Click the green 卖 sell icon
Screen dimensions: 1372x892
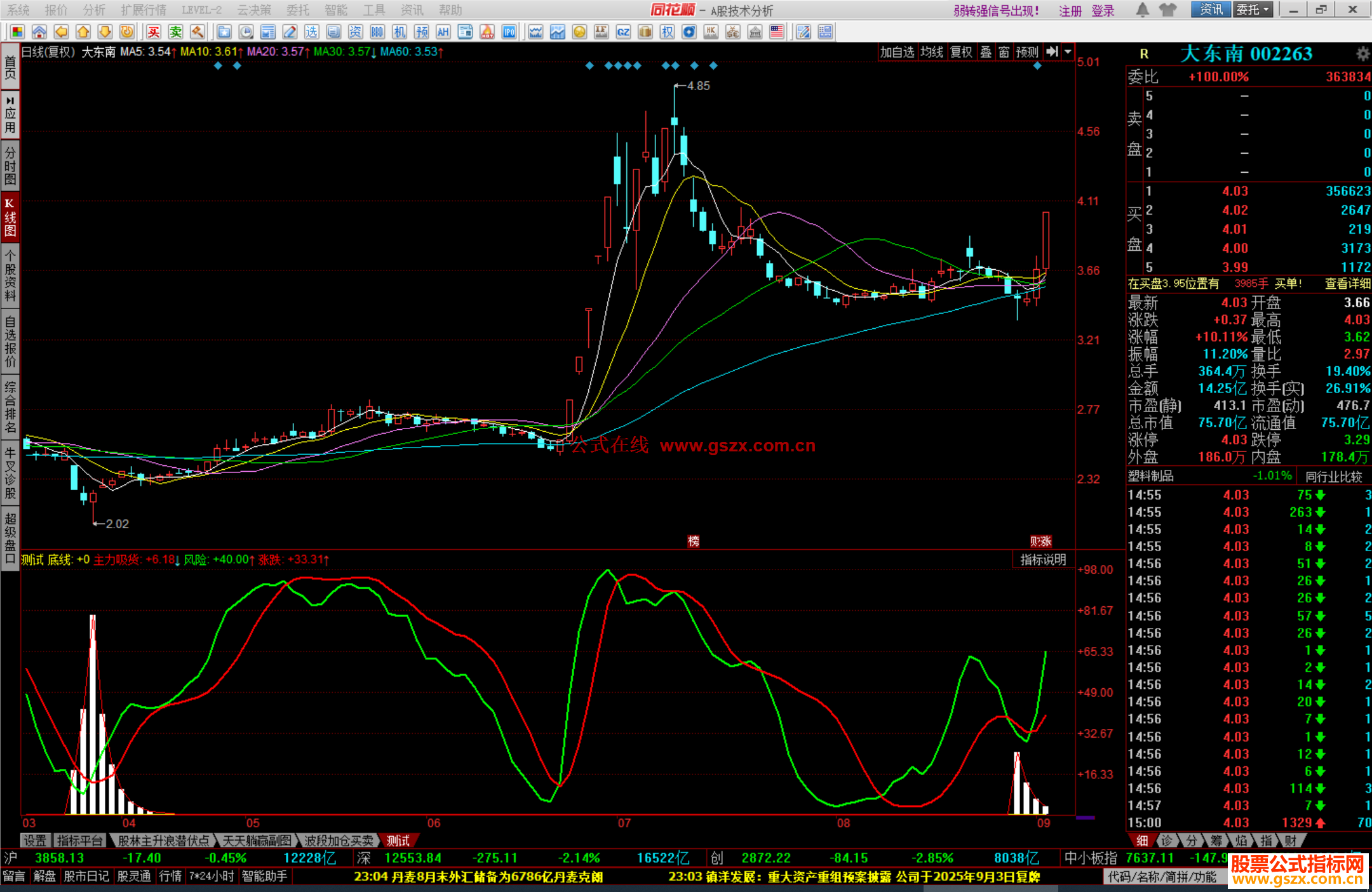(x=175, y=32)
